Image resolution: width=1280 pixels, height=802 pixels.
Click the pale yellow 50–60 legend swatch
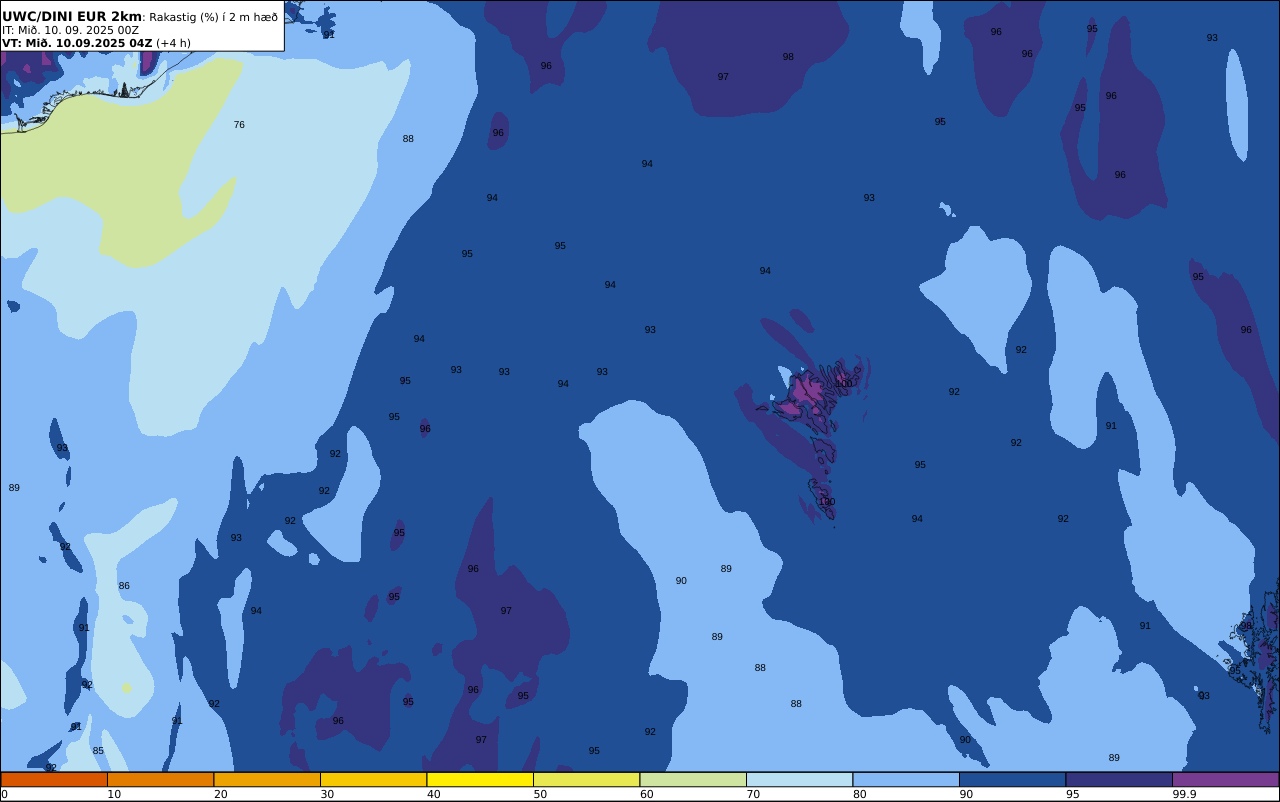(586, 779)
